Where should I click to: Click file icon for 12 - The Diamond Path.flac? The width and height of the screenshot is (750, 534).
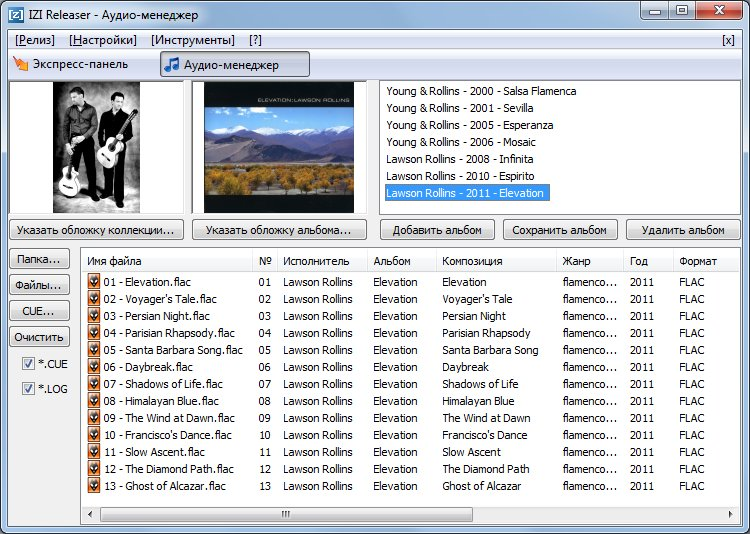94,468
